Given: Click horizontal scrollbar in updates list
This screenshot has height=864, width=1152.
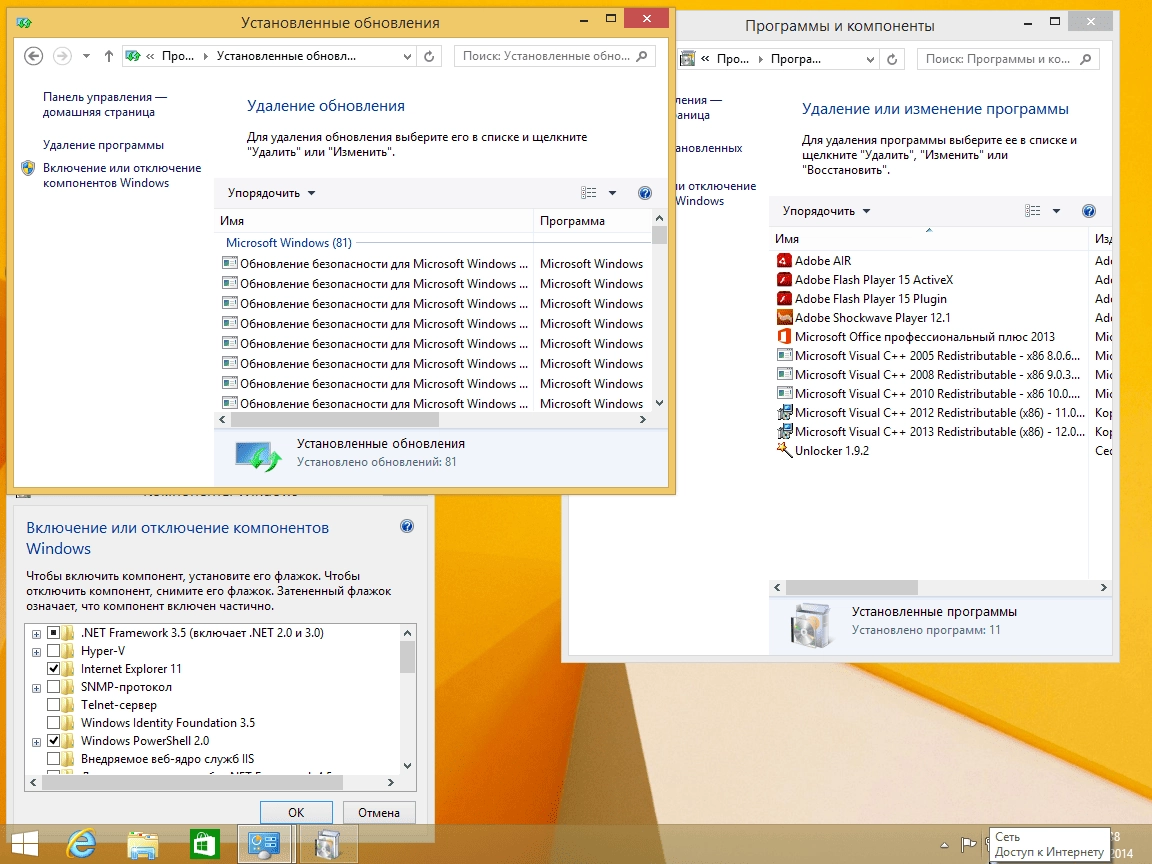Looking at the screenshot, I should click(x=334, y=420).
